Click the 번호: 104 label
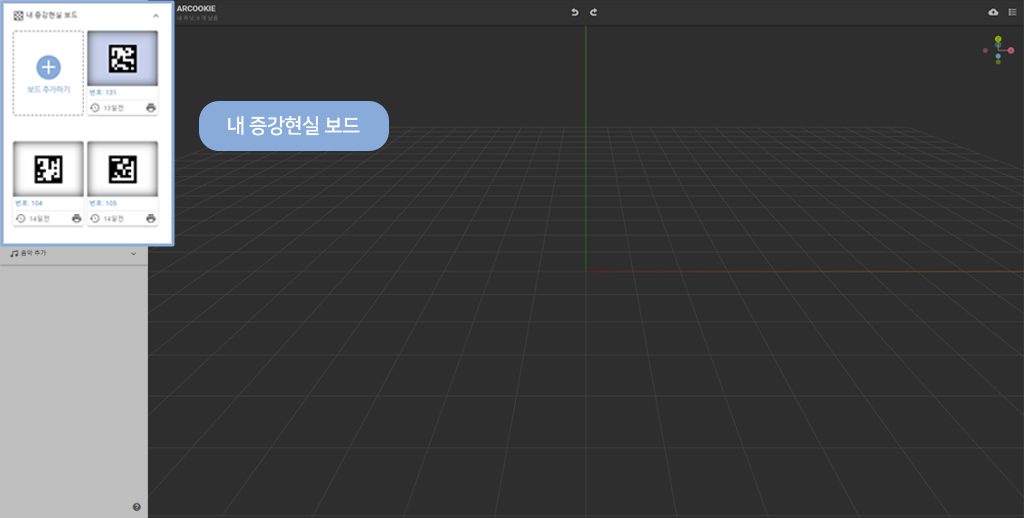Viewport: 1024px width, 518px height. click(x=29, y=204)
